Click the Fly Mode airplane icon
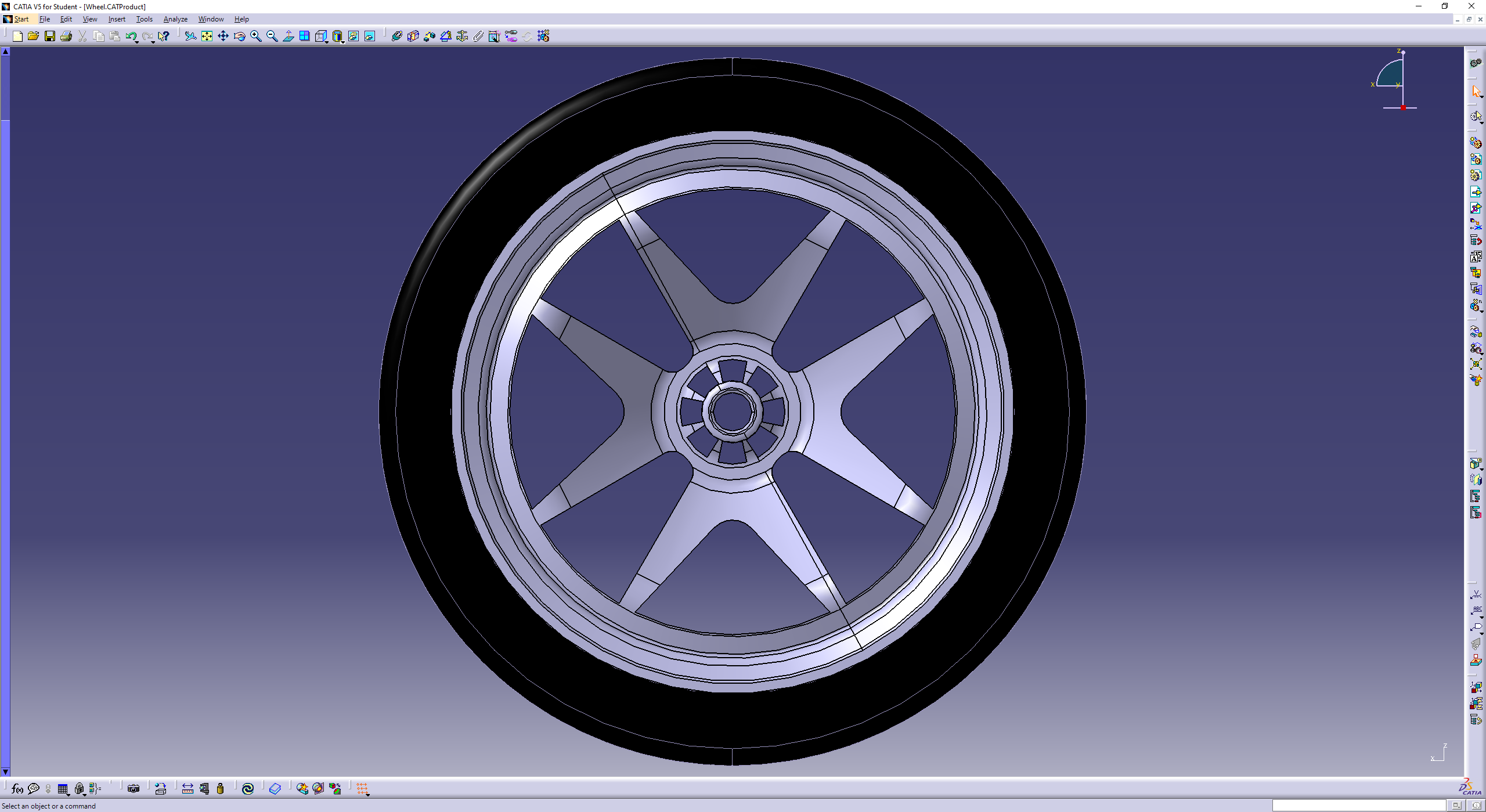Image resolution: width=1486 pixels, height=812 pixels. point(190,37)
